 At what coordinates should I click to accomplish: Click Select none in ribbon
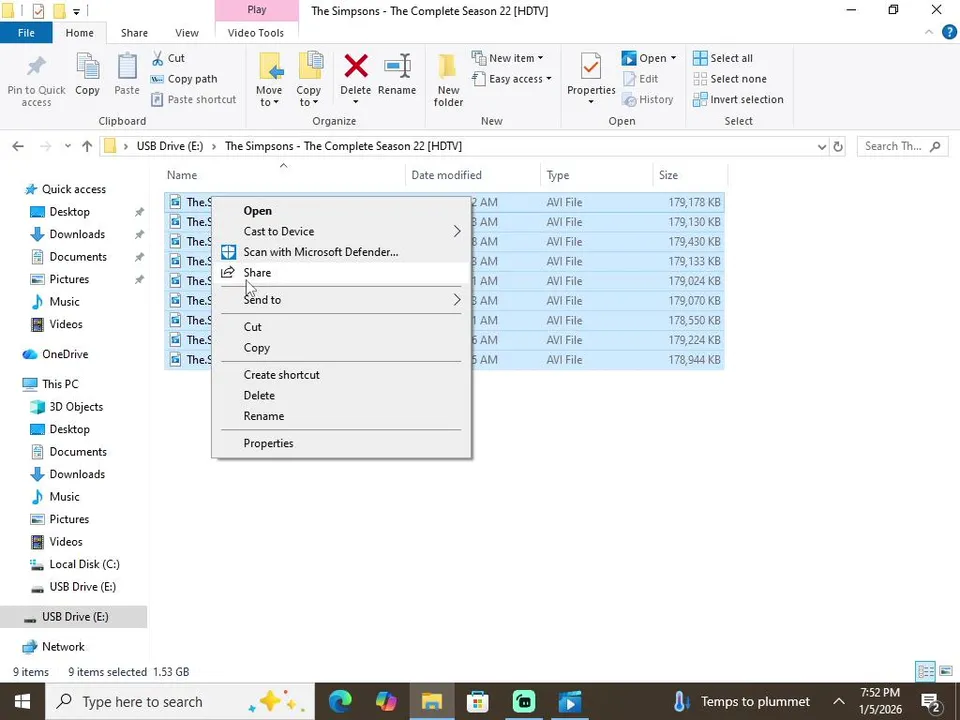click(729, 79)
